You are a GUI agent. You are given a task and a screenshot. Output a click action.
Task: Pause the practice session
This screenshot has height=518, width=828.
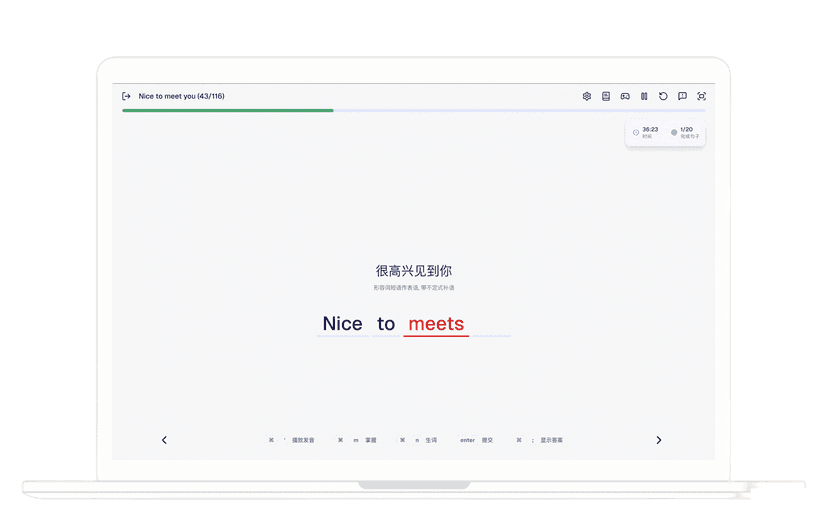[644, 96]
